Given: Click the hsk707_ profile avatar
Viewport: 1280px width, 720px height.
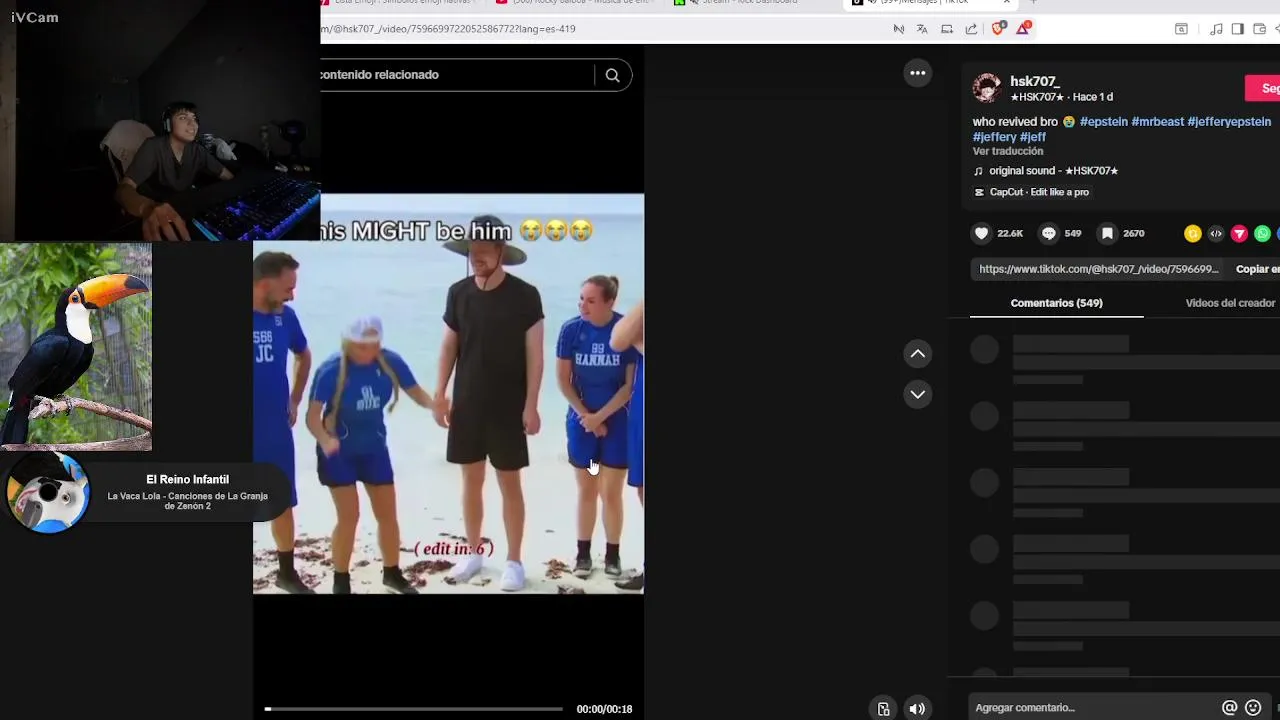Looking at the screenshot, I should 987,88.
